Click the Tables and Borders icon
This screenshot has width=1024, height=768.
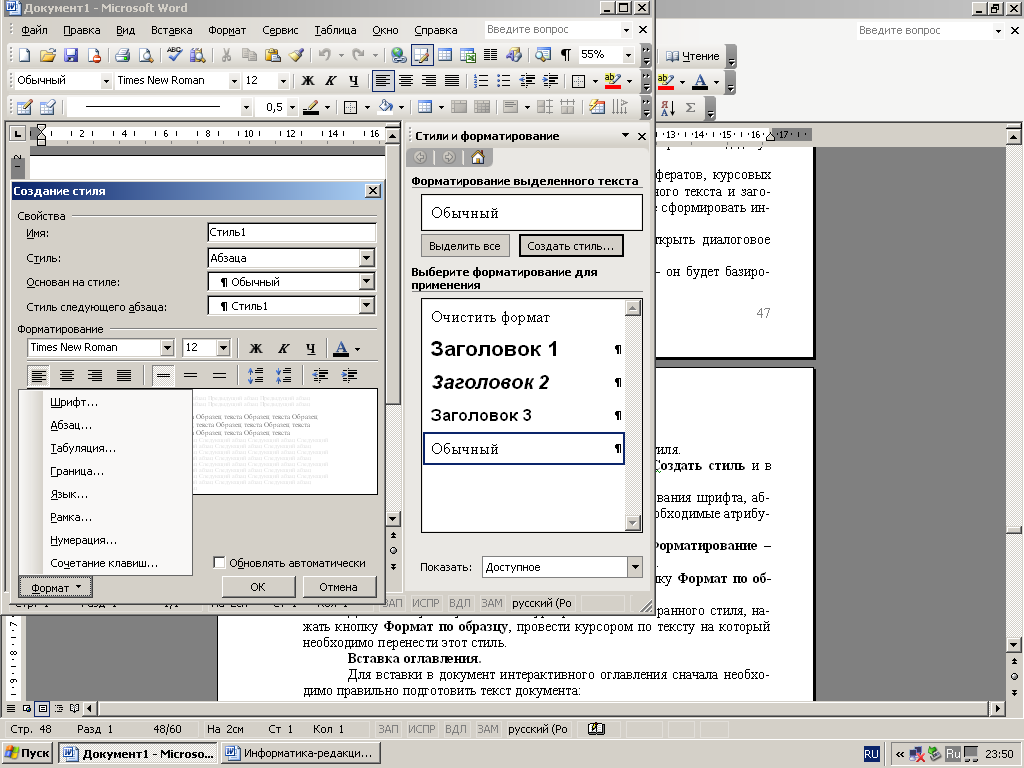click(422, 56)
